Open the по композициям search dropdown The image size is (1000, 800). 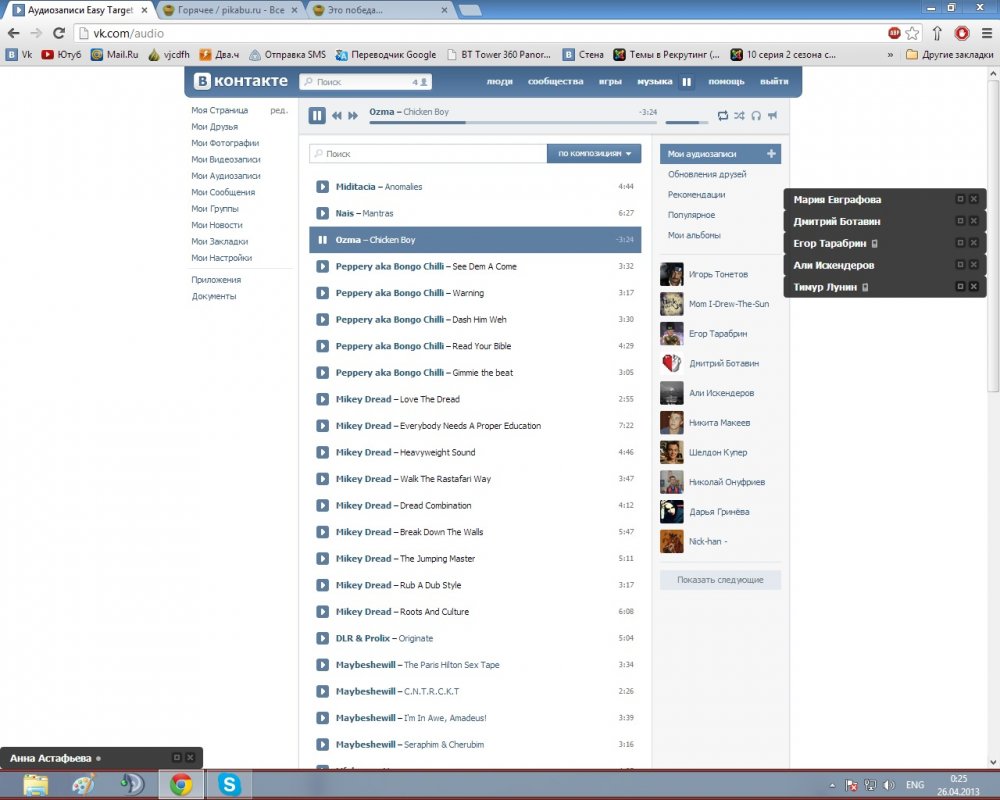point(594,154)
